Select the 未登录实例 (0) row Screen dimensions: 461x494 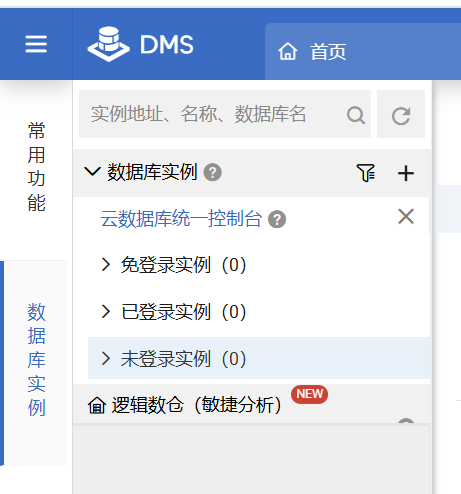tap(259, 358)
